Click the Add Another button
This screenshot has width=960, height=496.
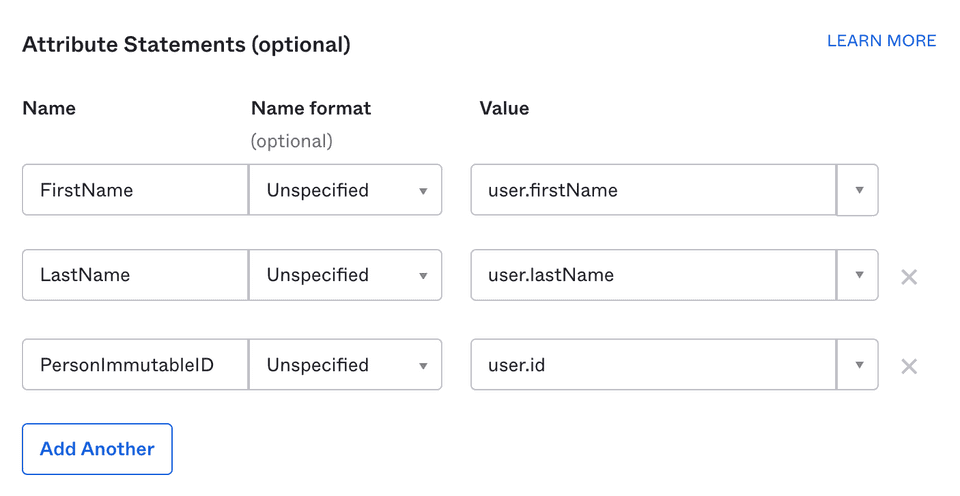coord(97,449)
